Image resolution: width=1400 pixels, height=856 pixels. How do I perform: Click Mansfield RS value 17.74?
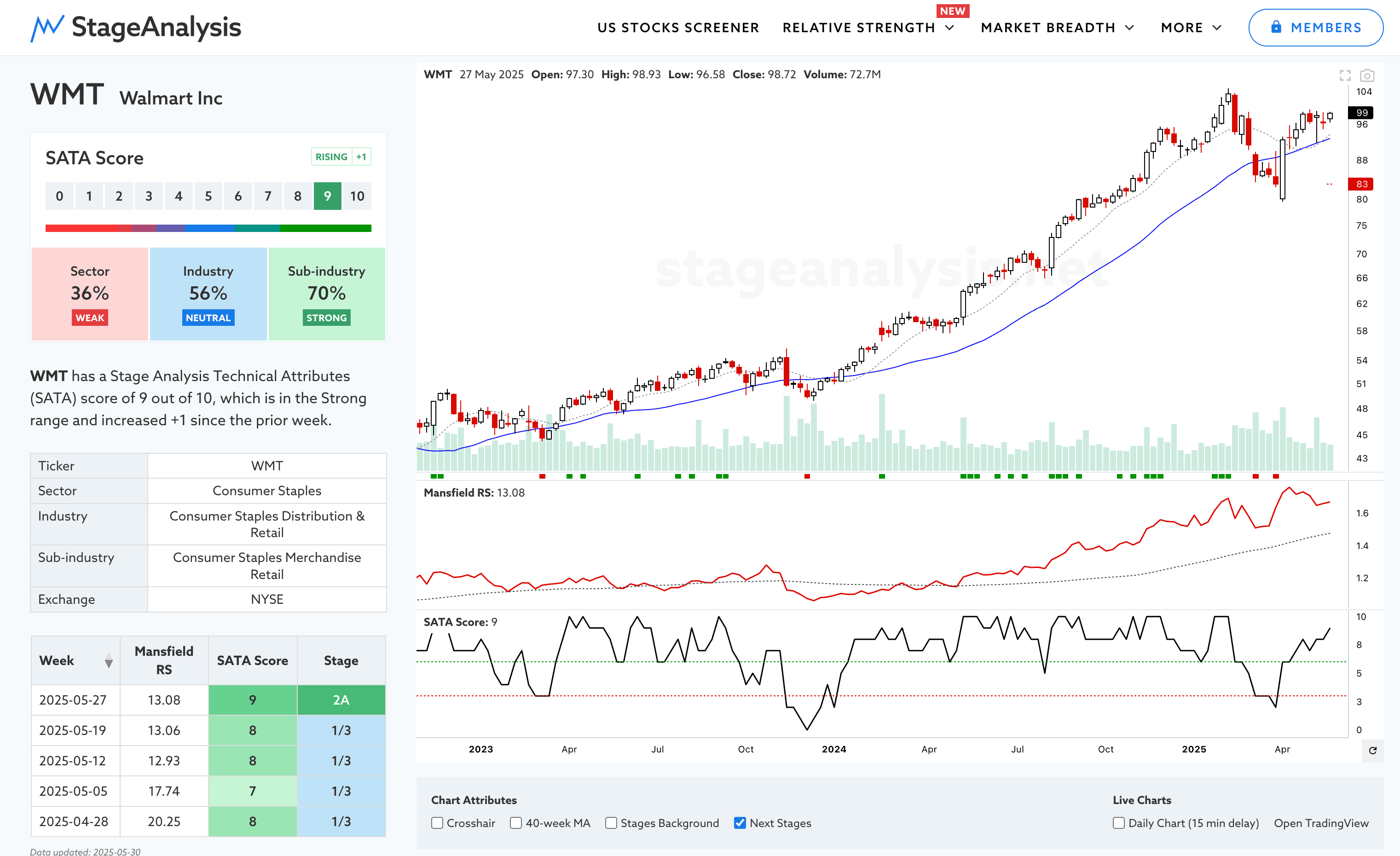164,791
